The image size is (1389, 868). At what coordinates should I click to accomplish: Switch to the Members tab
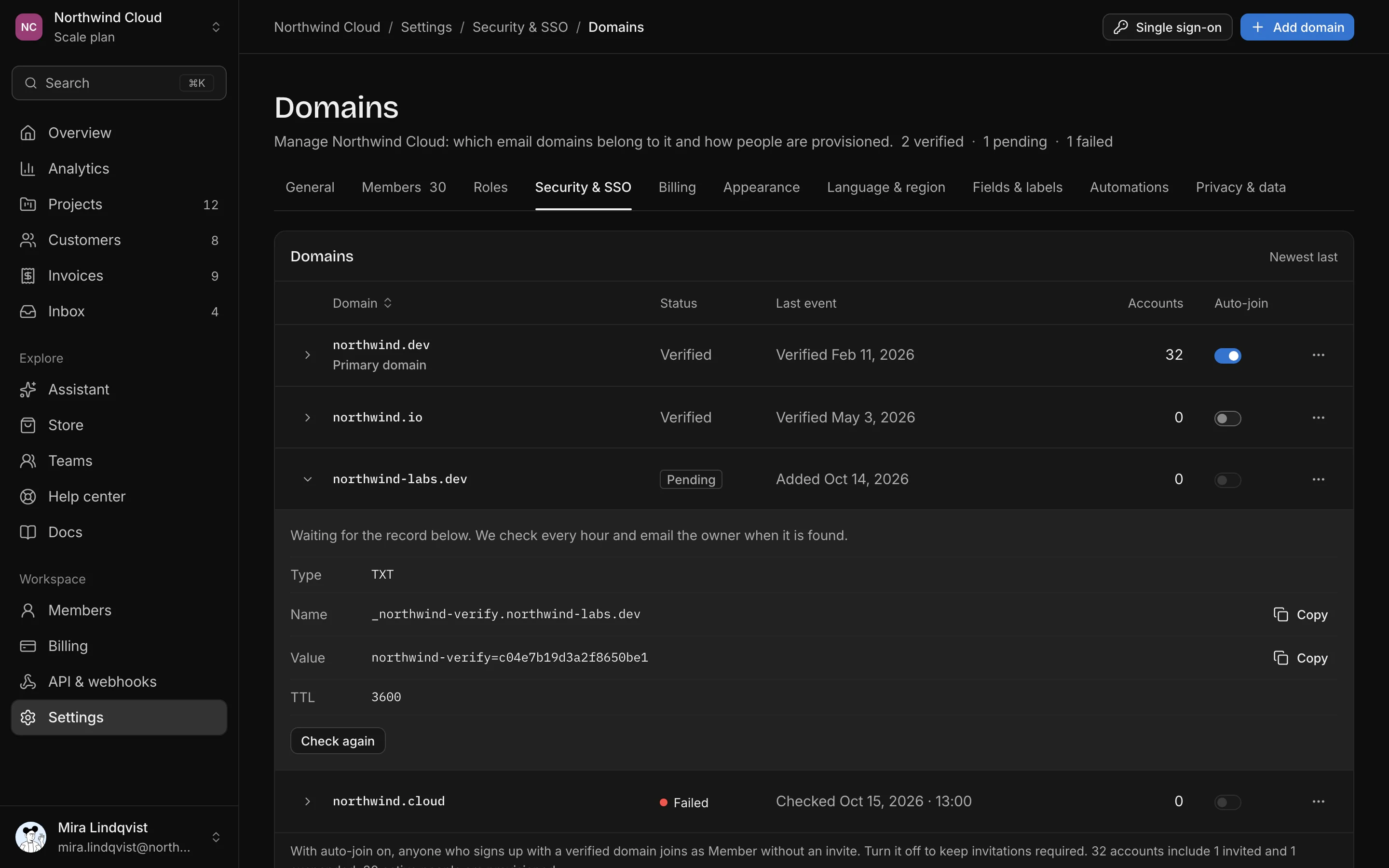click(404, 187)
